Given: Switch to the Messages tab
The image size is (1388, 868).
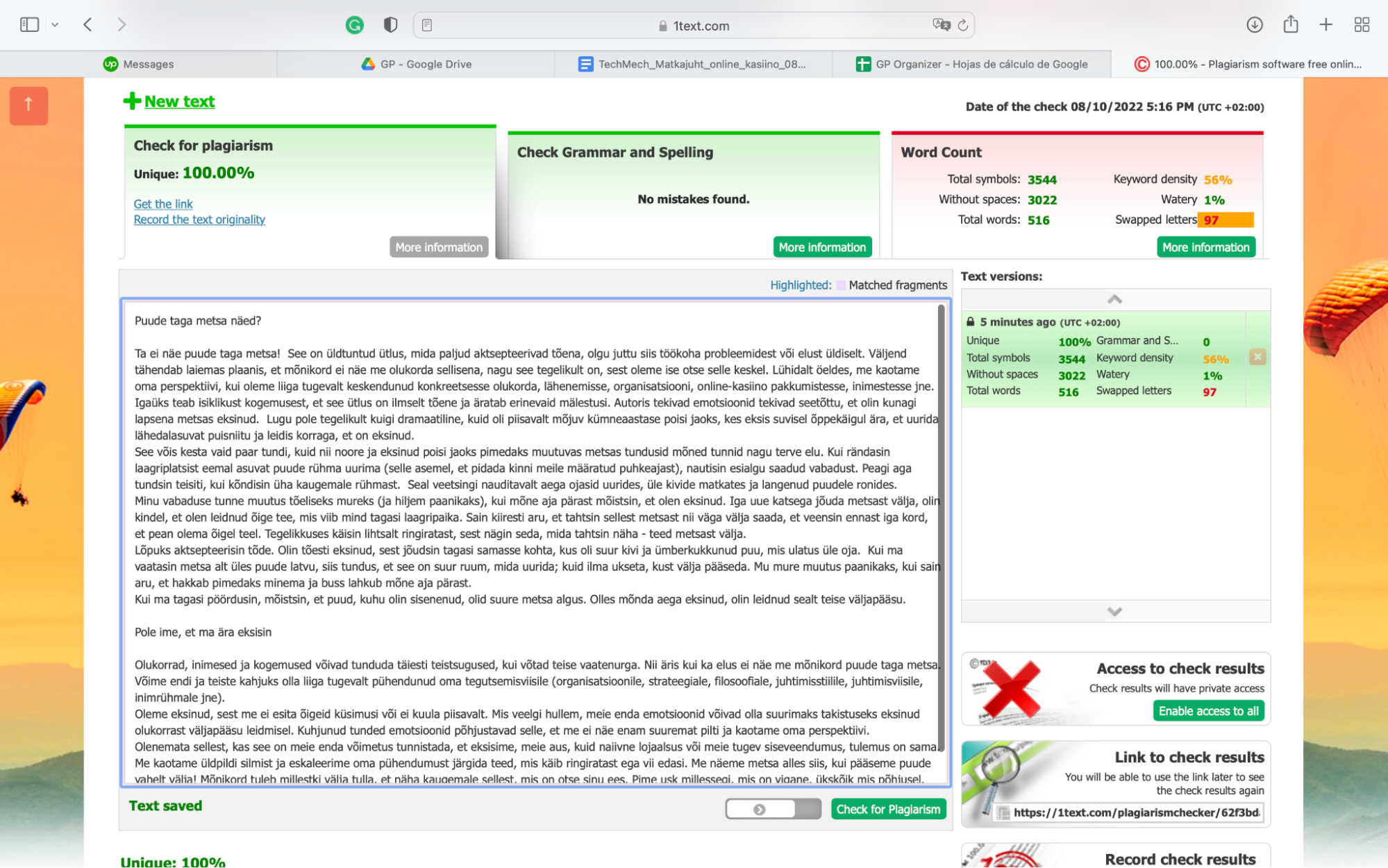Looking at the screenshot, I should click(139, 64).
